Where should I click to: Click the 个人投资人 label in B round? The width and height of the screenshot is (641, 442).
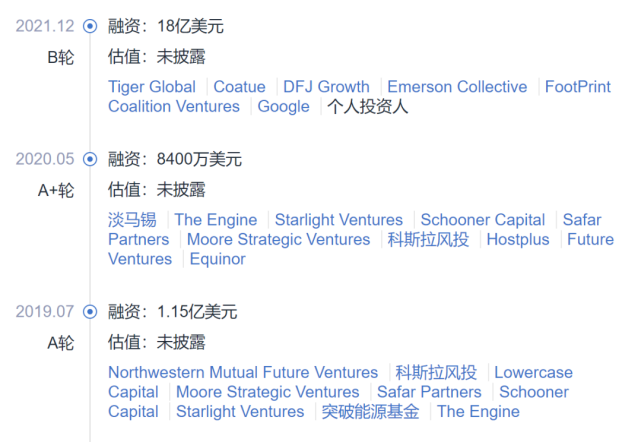click(368, 107)
